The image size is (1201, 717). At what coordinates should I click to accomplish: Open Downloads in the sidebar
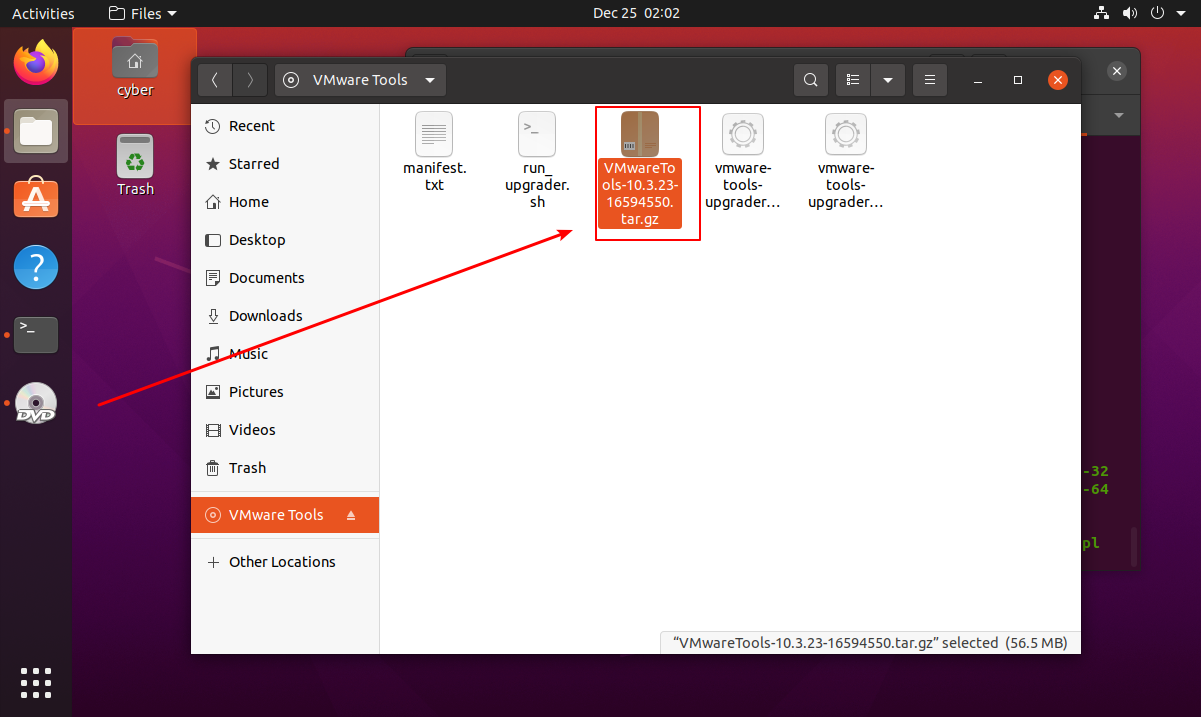pos(285,316)
